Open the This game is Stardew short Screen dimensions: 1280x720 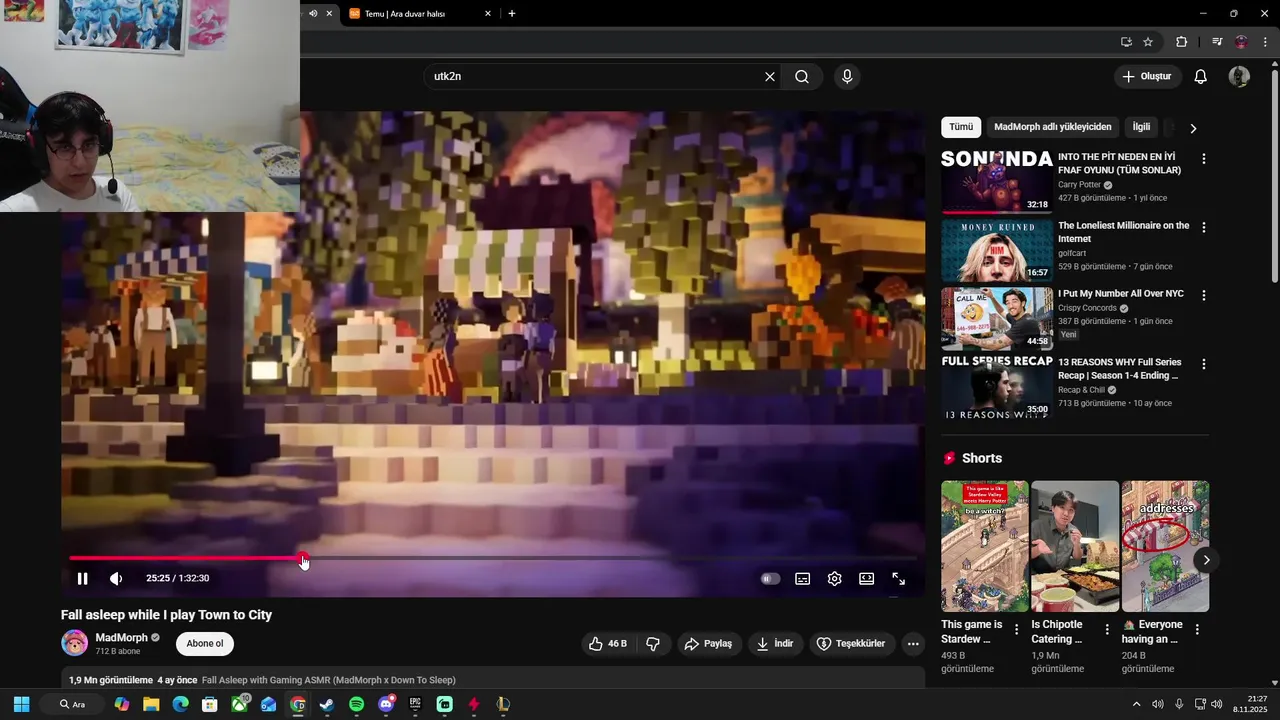pyautogui.click(x=985, y=546)
